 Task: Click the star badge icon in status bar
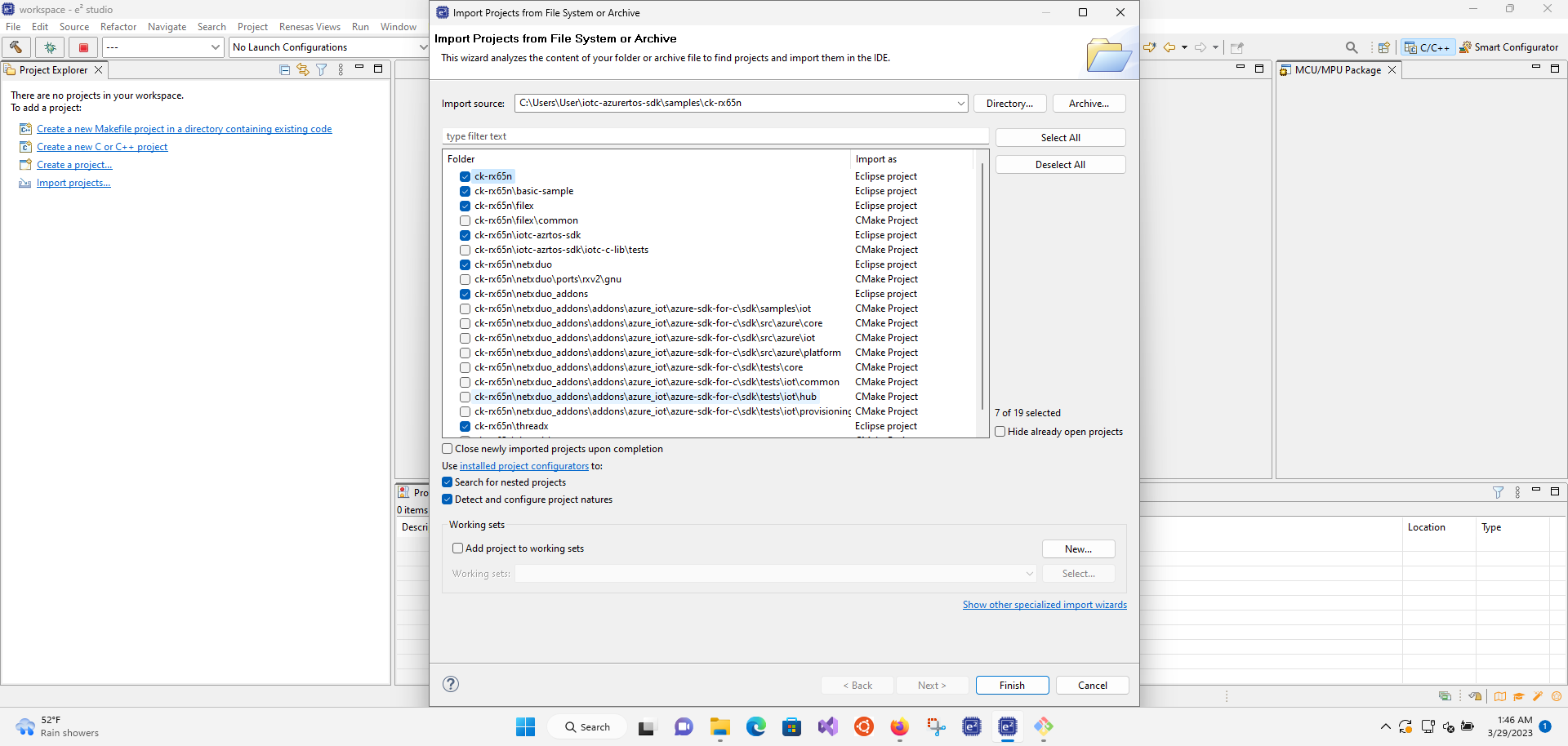1557,696
